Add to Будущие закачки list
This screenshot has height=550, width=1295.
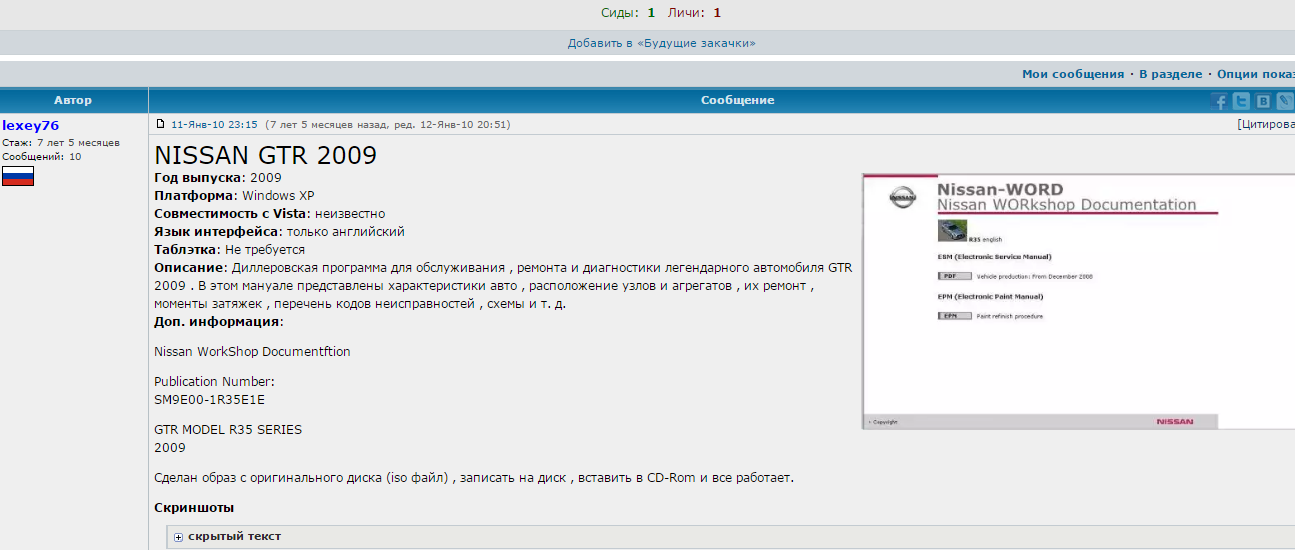coord(662,43)
